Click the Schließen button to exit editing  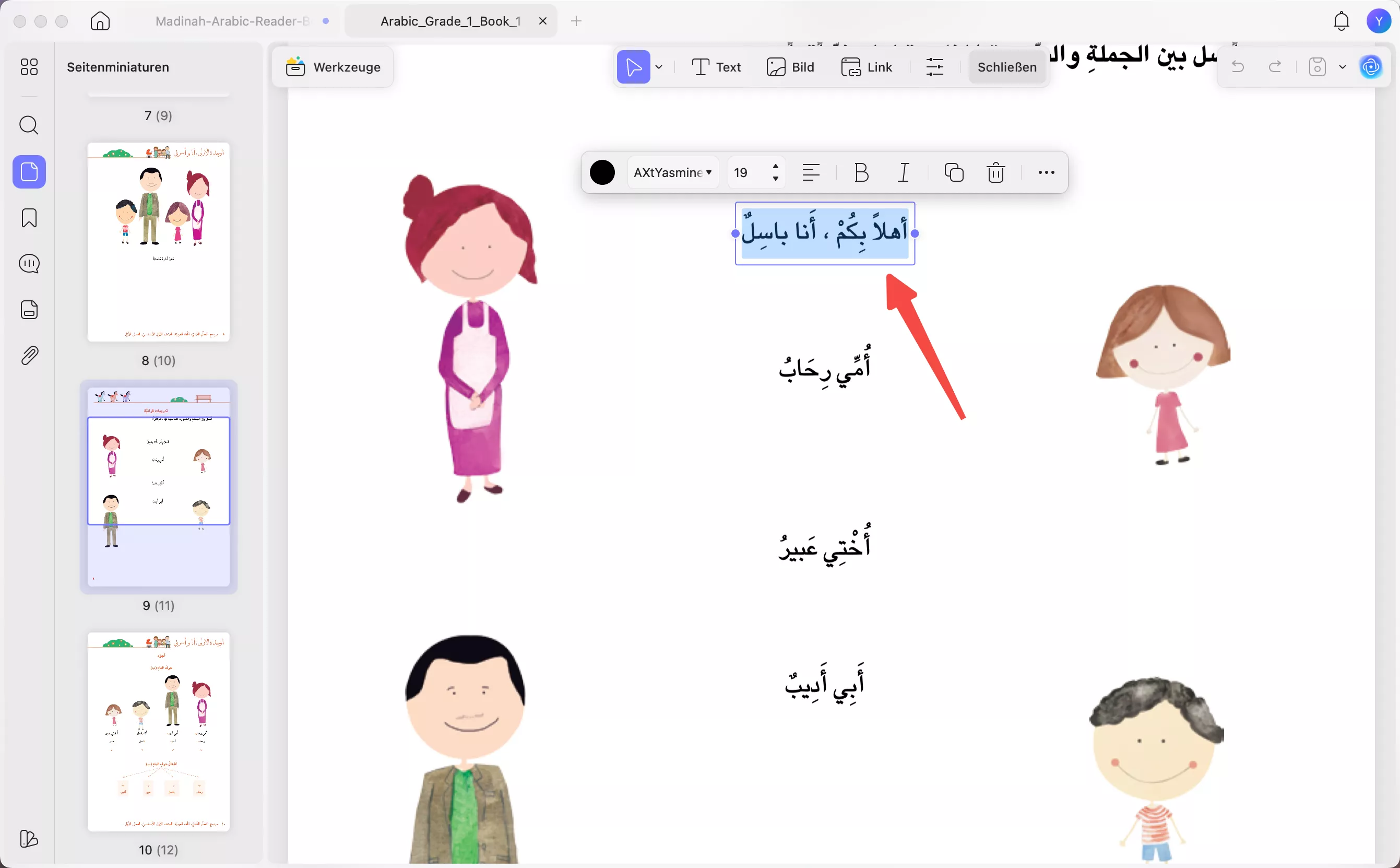1006,67
